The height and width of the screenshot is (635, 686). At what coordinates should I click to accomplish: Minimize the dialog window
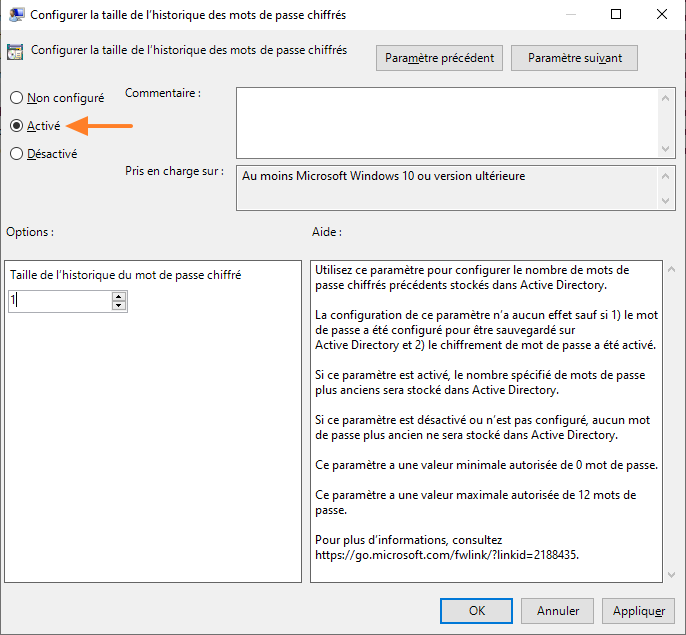(570, 14)
